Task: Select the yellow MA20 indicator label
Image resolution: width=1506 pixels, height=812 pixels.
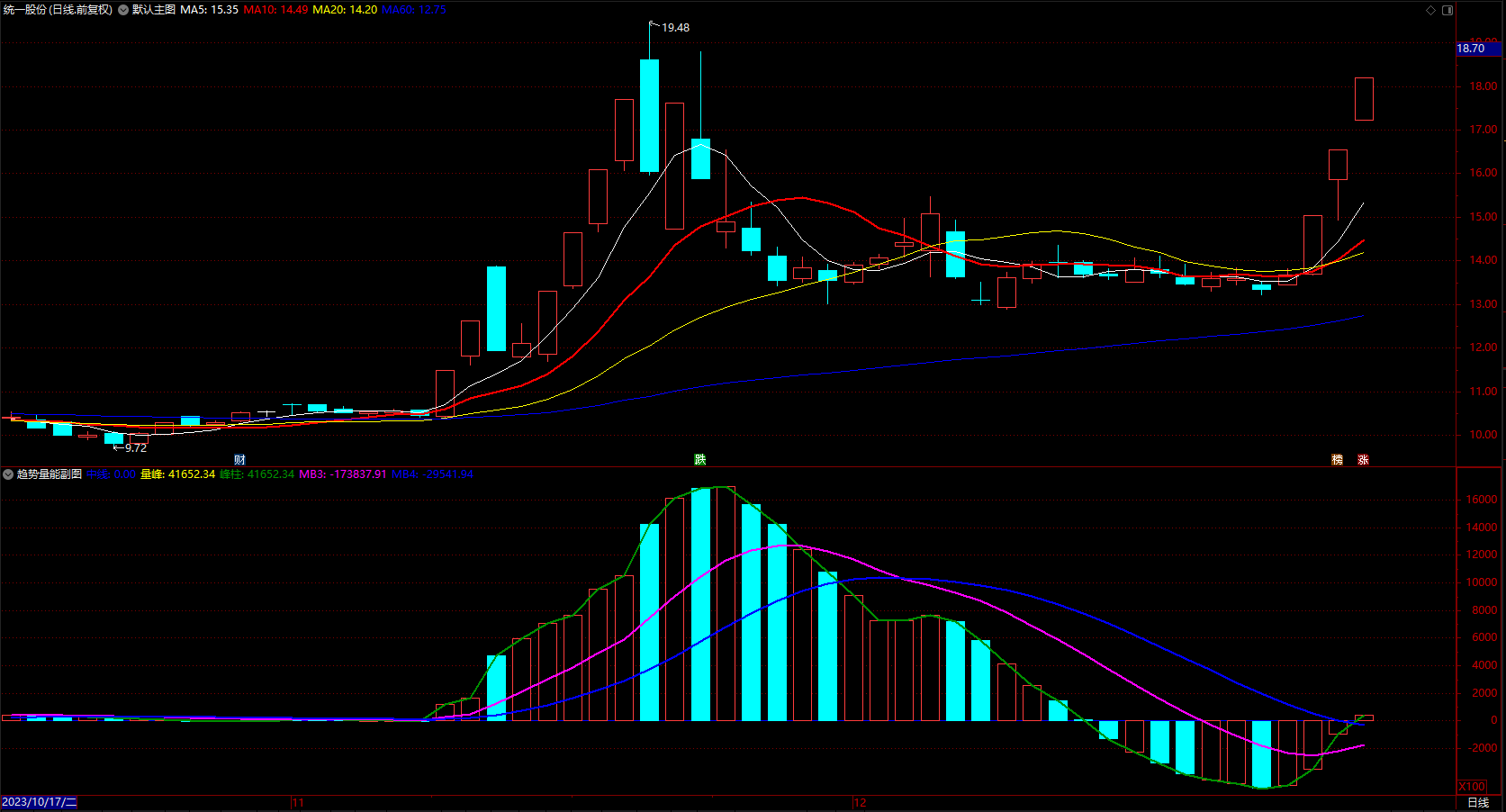Action: pyautogui.click(x=345, y=10)
